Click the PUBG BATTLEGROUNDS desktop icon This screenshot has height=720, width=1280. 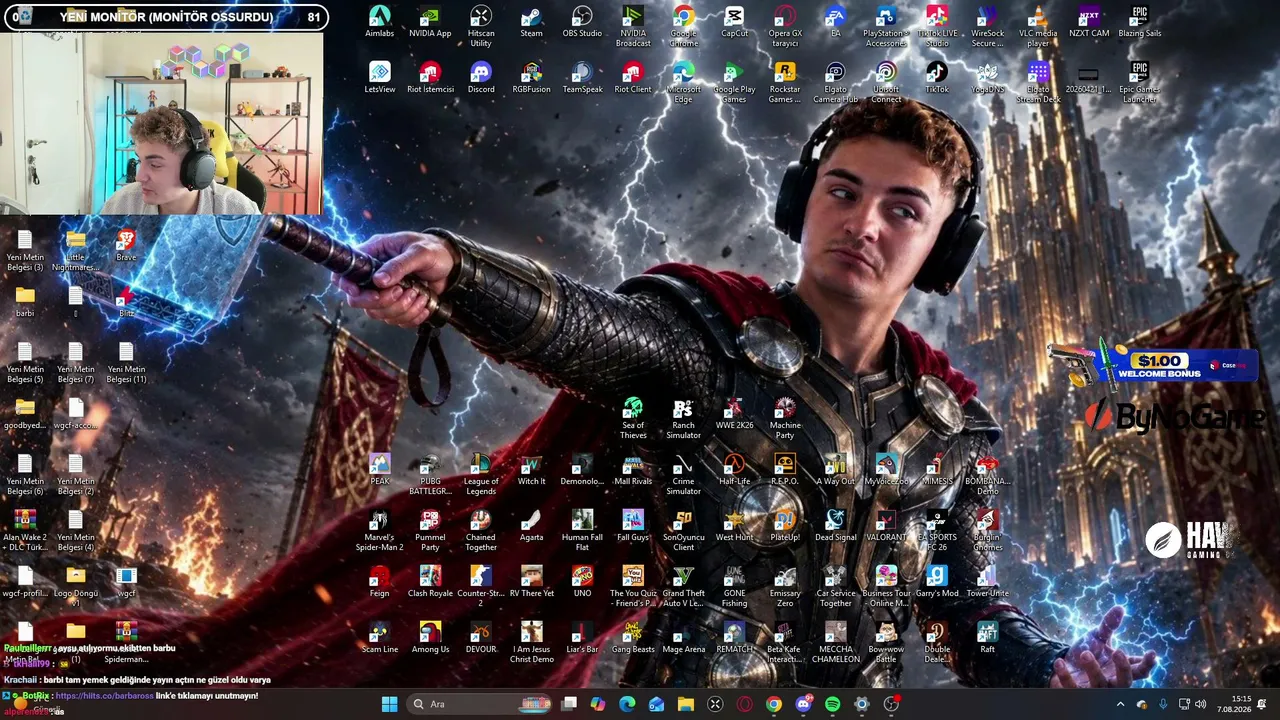(430, 475)
